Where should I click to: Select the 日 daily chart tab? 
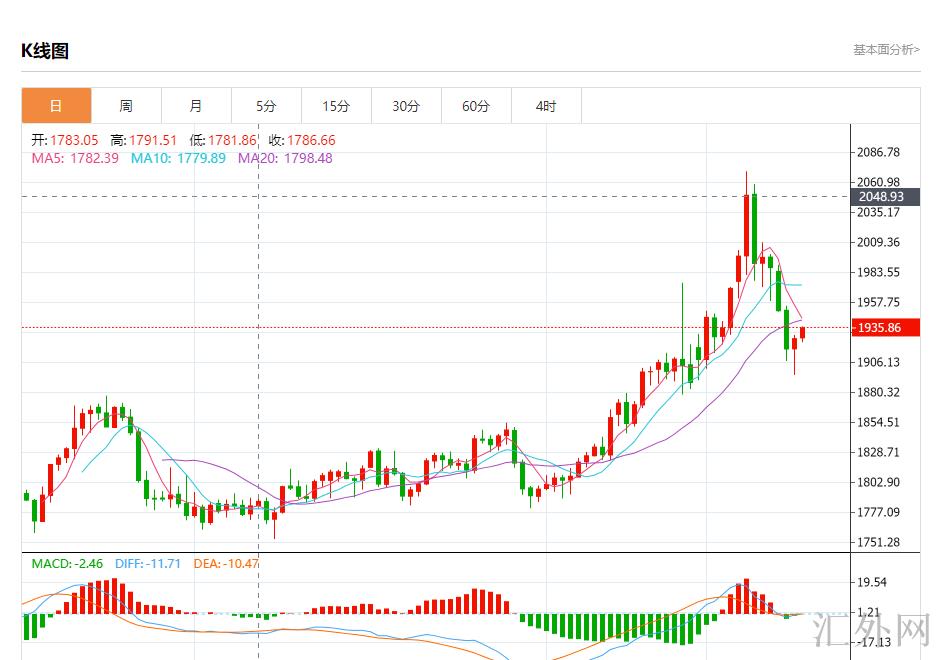pos(56,106)
